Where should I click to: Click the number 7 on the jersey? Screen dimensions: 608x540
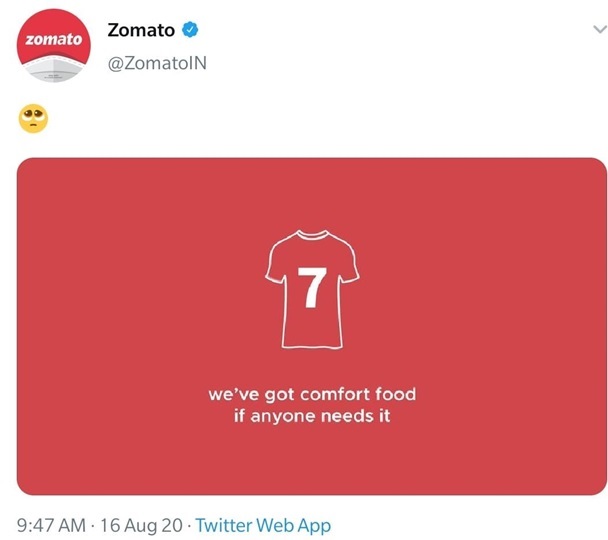[x=312, y=289]
